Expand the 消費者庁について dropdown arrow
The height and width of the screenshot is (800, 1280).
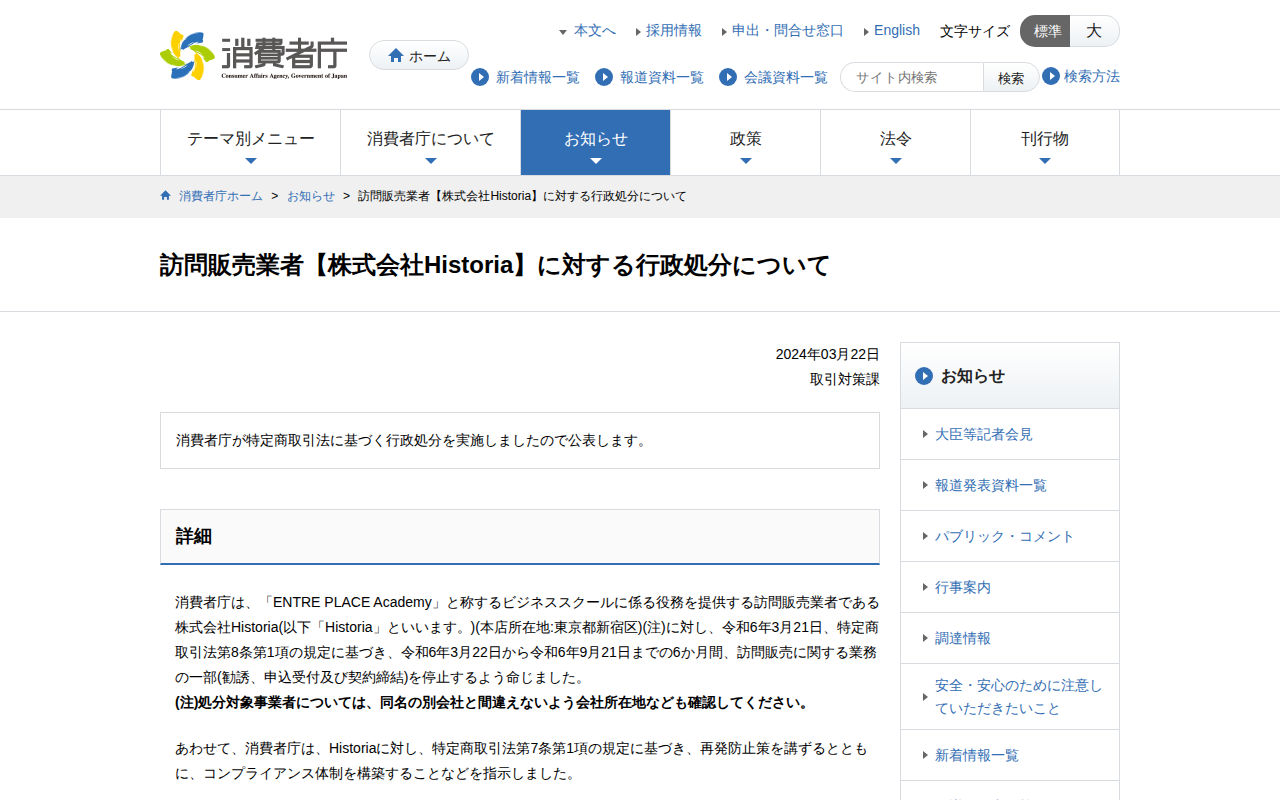click(431, 161)
